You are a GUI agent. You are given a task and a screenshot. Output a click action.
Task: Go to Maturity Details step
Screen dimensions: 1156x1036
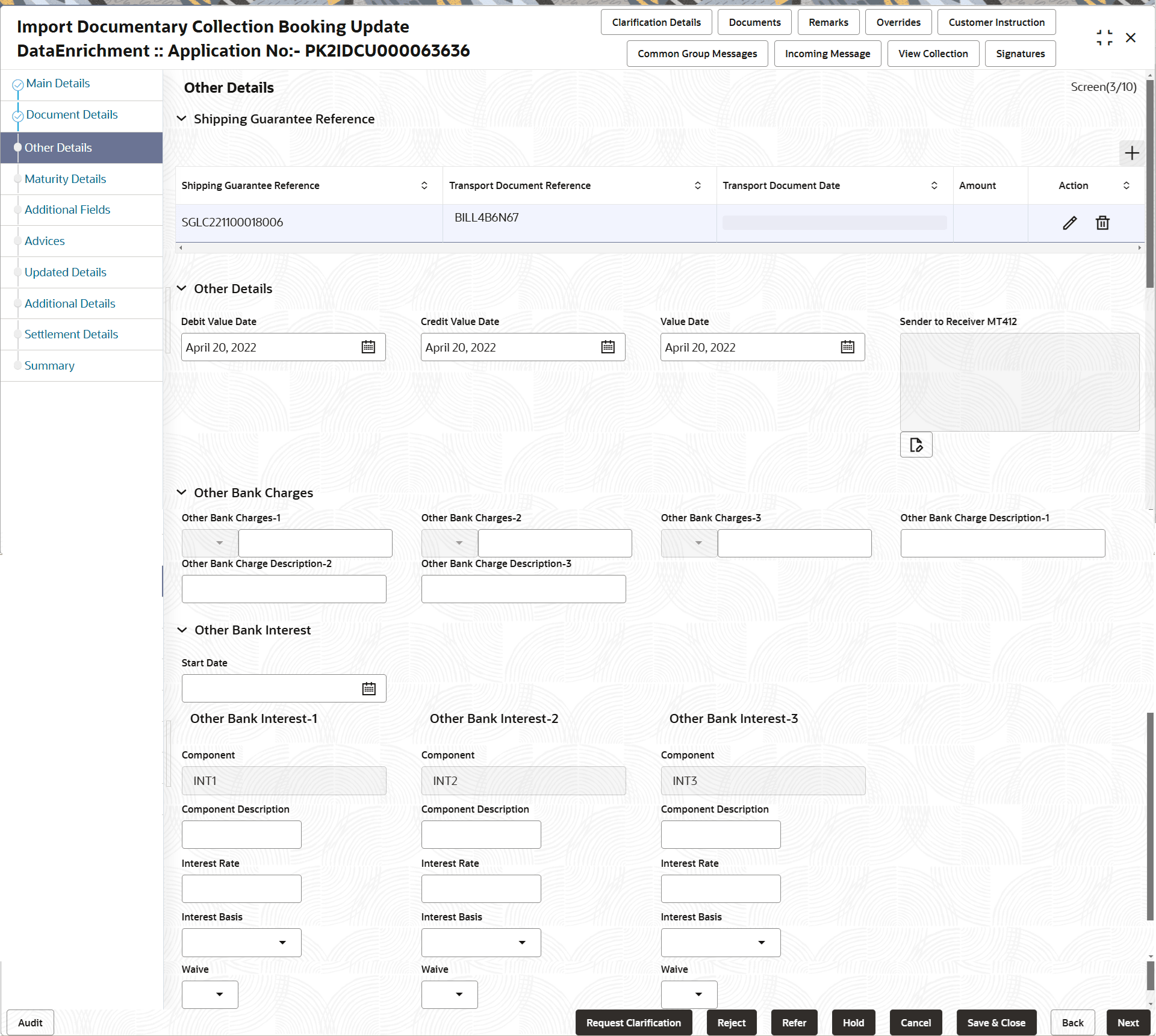65,179
